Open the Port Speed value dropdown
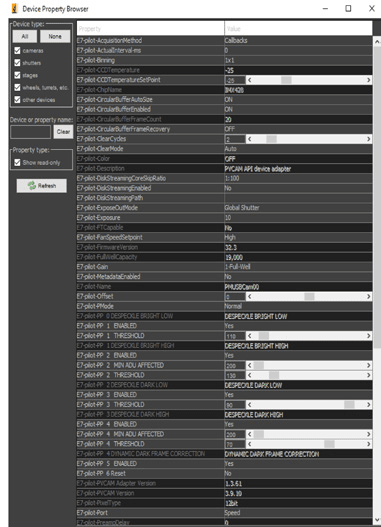 298,513
